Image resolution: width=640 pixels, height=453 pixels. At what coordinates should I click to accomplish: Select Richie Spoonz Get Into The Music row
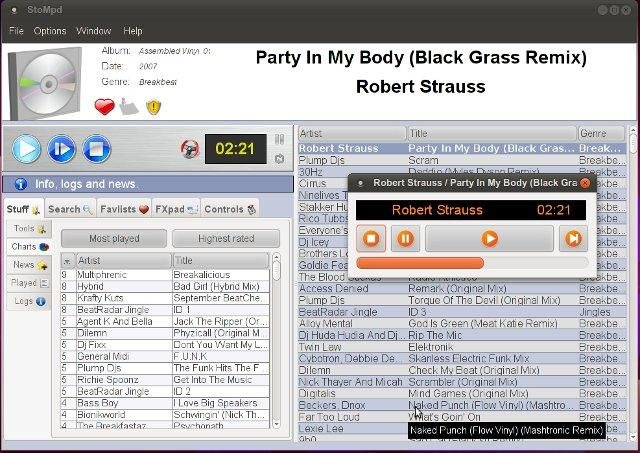pos(165,380)
